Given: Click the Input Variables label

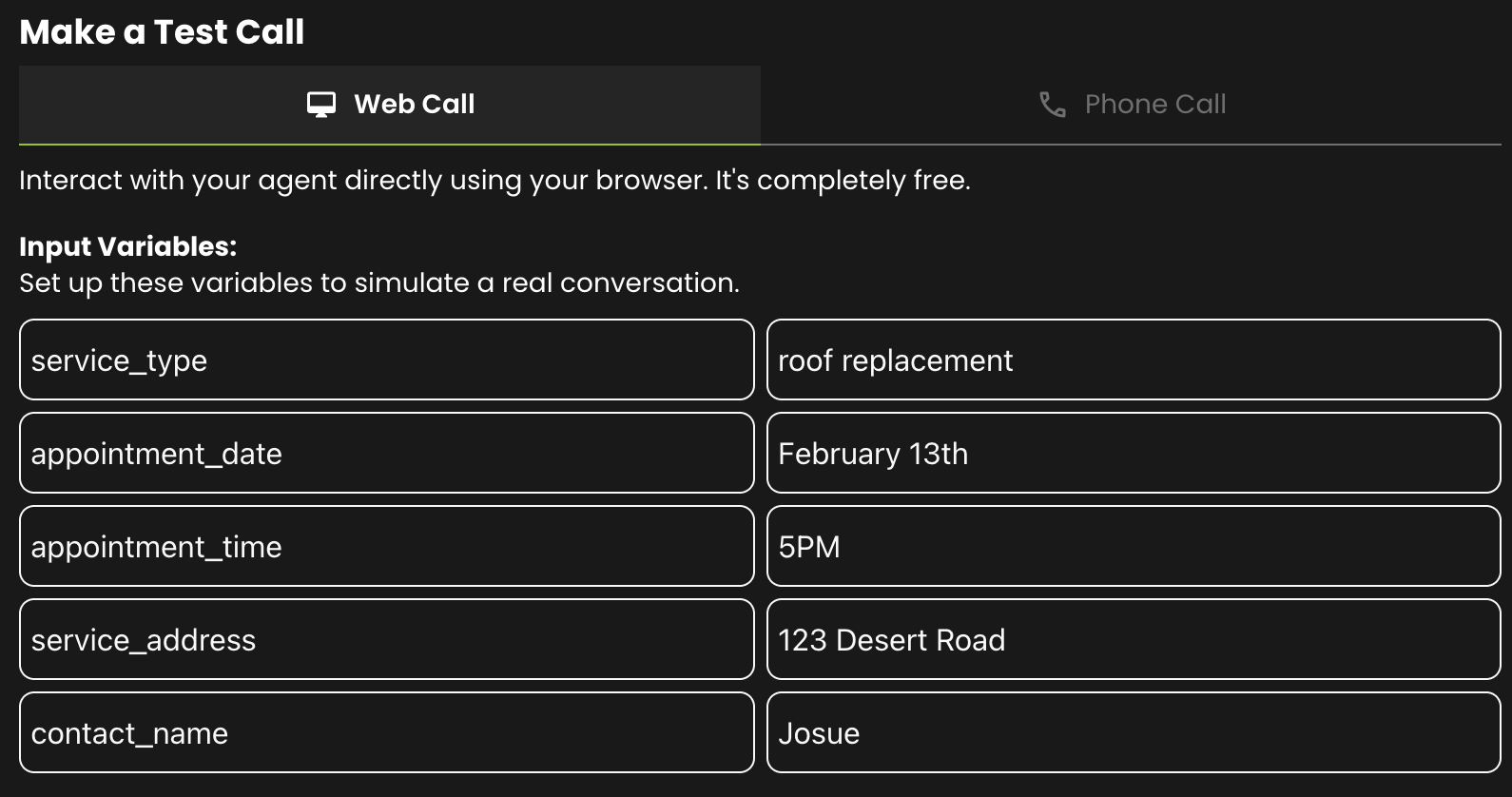Looking at the screenshot, I should pyautogui.click(x=127, y=246).
